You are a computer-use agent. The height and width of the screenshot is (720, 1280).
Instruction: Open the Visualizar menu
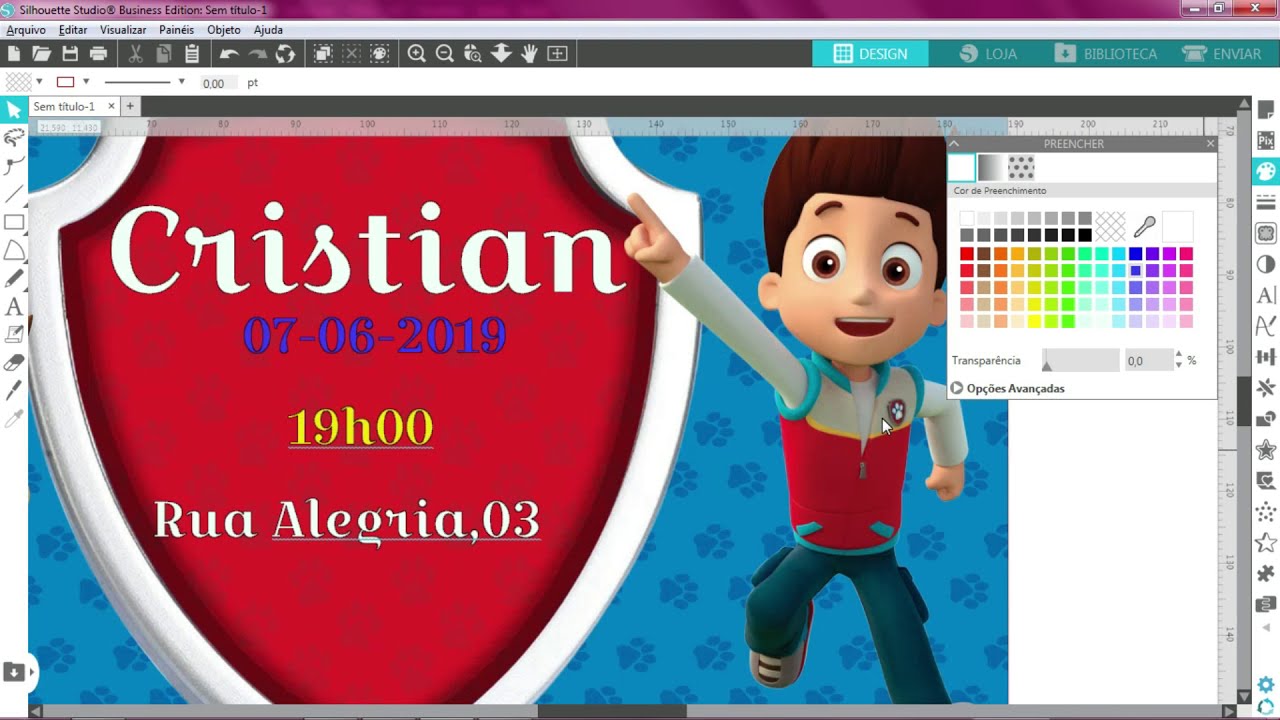(x=123, y=30)
